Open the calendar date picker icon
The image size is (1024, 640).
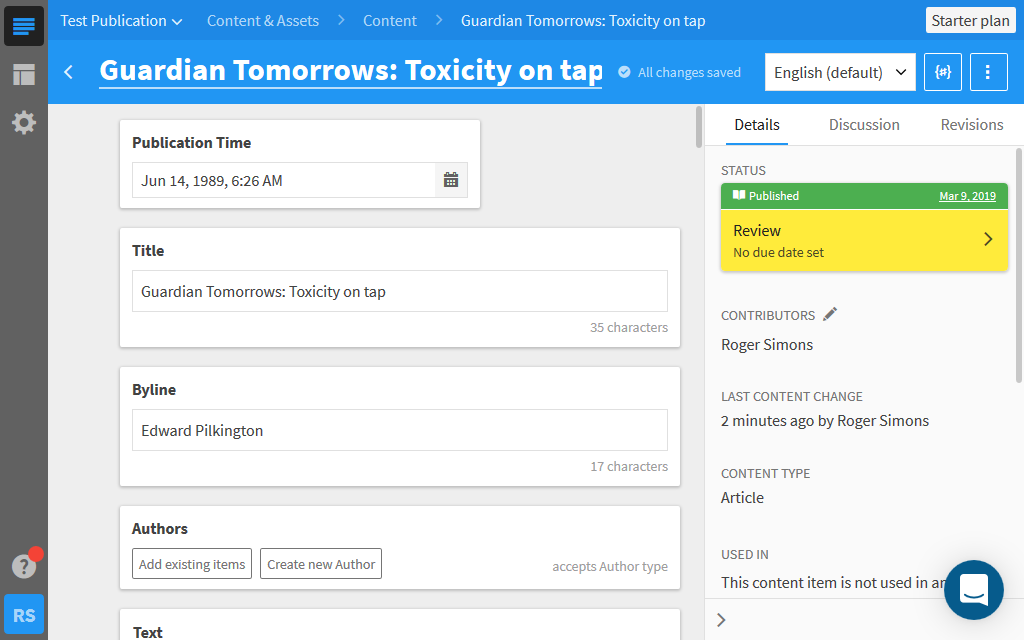(451, 181)
